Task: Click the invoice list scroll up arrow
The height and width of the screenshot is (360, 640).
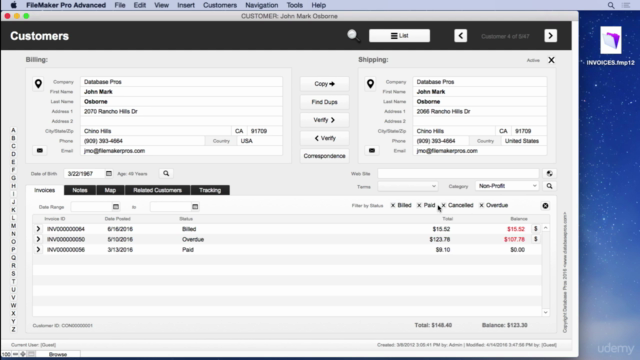Action: (x=545, y=228)
